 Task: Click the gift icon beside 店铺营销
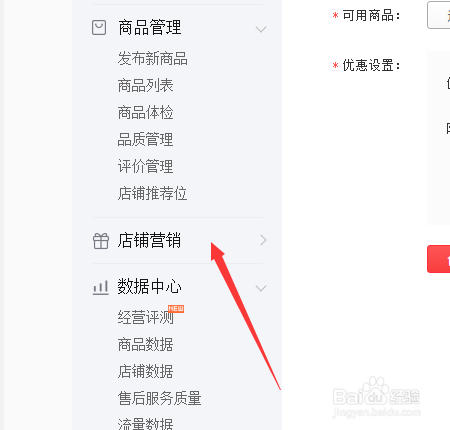[101, 241]
